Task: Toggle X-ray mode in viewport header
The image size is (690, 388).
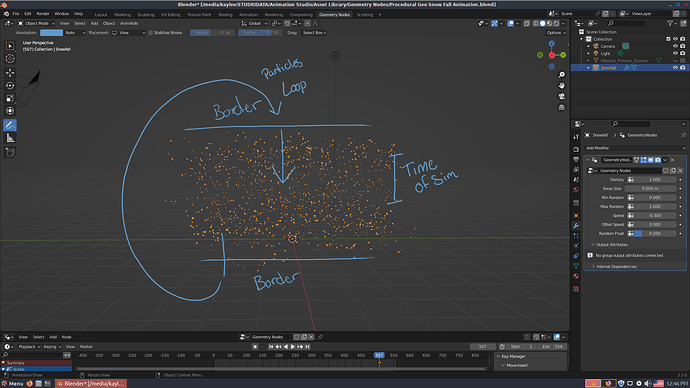Action: [x=527, y=23]
